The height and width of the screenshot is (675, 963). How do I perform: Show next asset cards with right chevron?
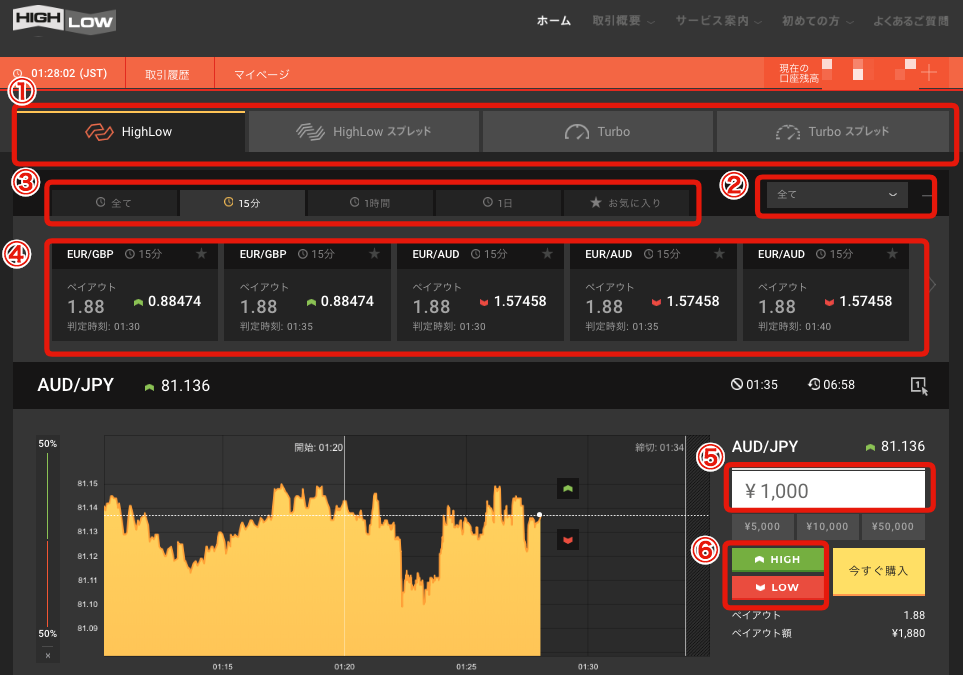[x=932, y=285]
